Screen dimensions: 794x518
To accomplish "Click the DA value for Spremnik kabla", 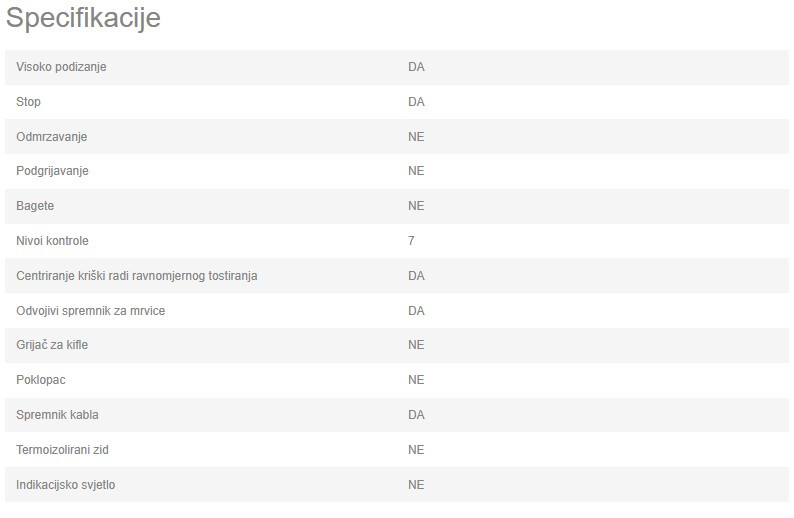I will click(416, 415).
